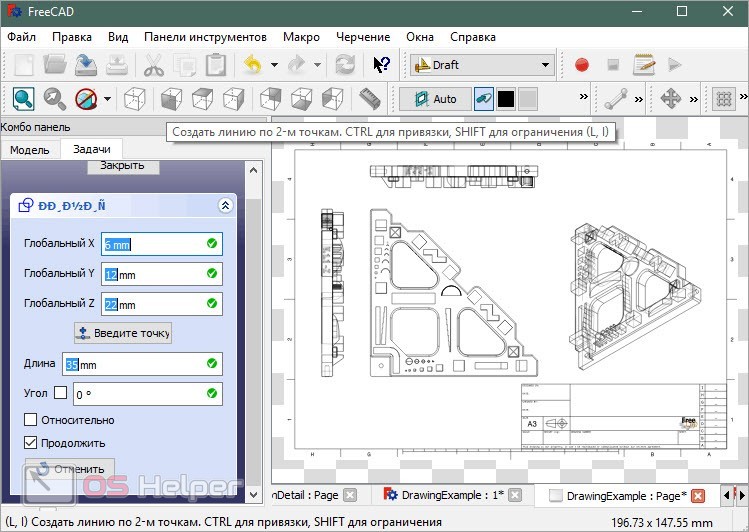This screenshot has height=532, width=749.
Task: Click the Fit all zoom icon
Action: click(23, 99)
